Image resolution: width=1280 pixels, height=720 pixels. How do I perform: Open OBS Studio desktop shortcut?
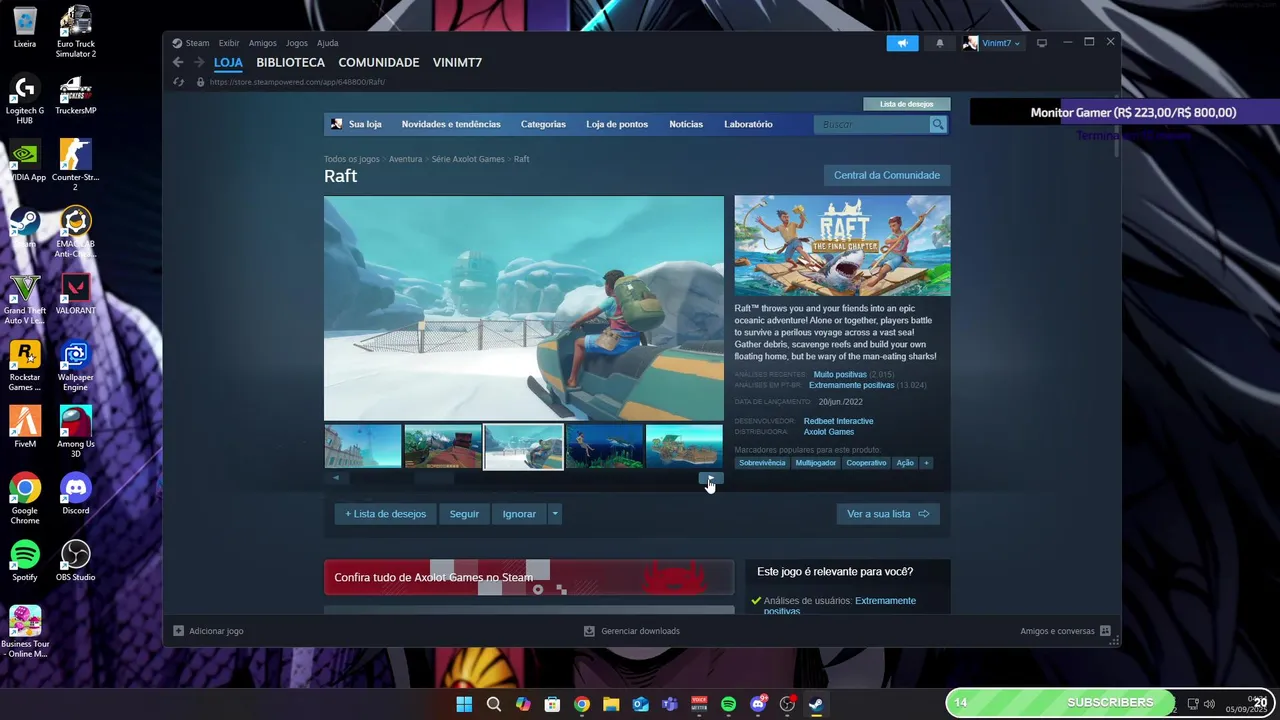pyautogui.click(x=76, y=562)
